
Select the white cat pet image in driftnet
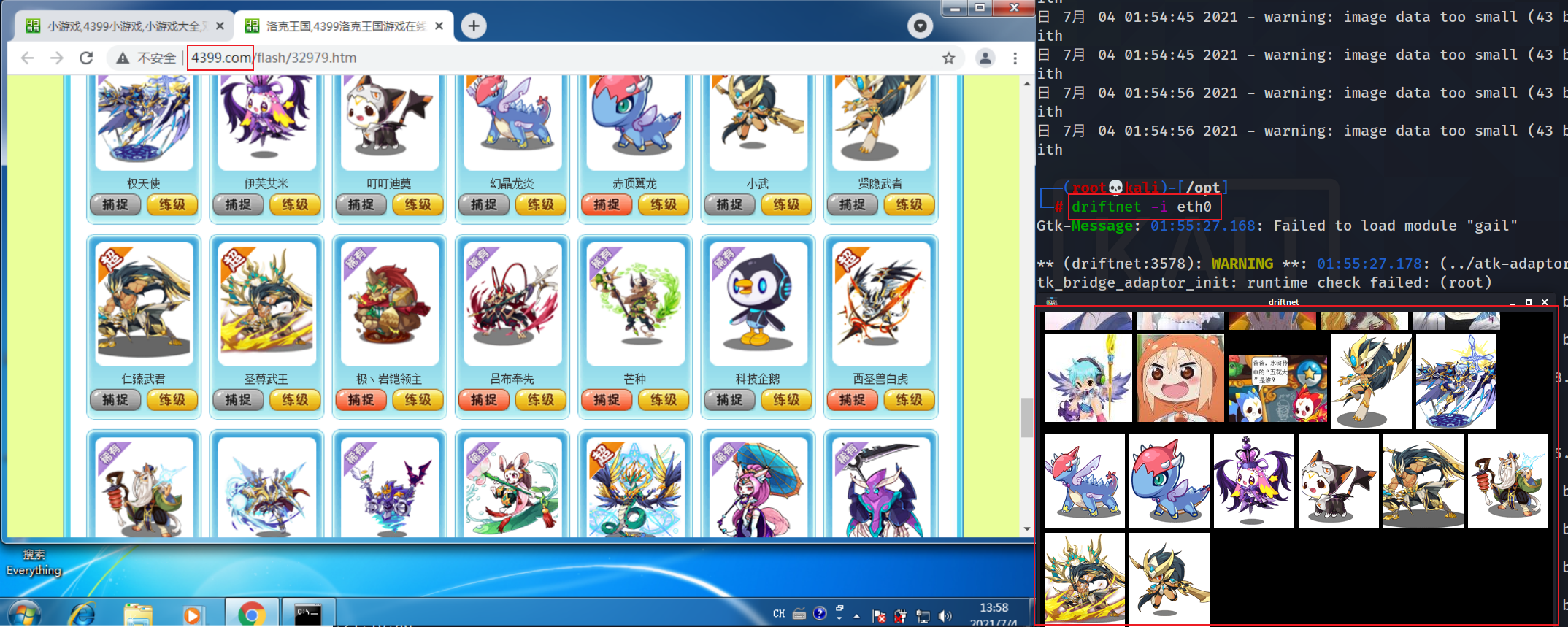[x=1338, y=480]
